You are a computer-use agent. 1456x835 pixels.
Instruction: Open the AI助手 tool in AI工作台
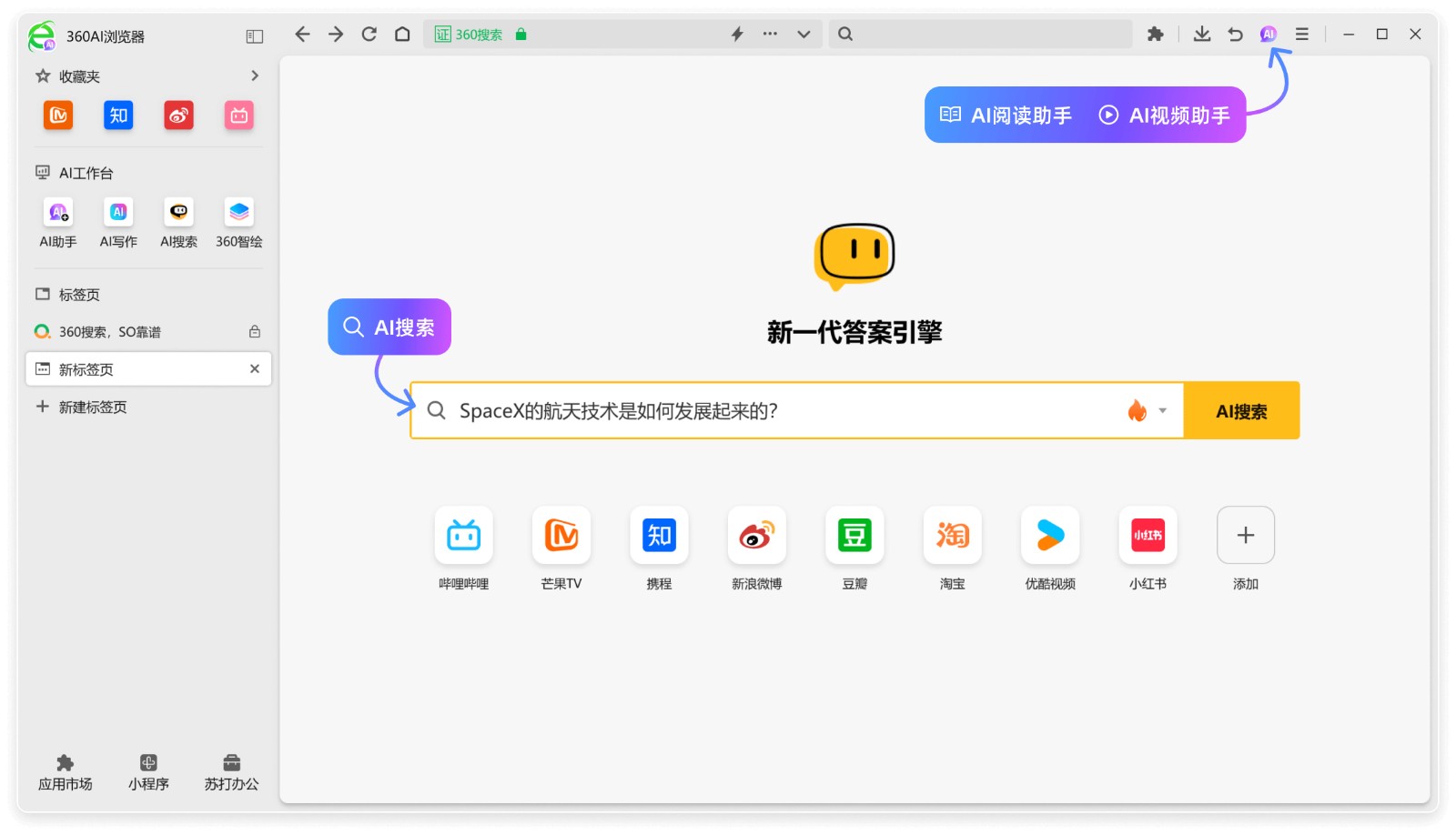57,222
